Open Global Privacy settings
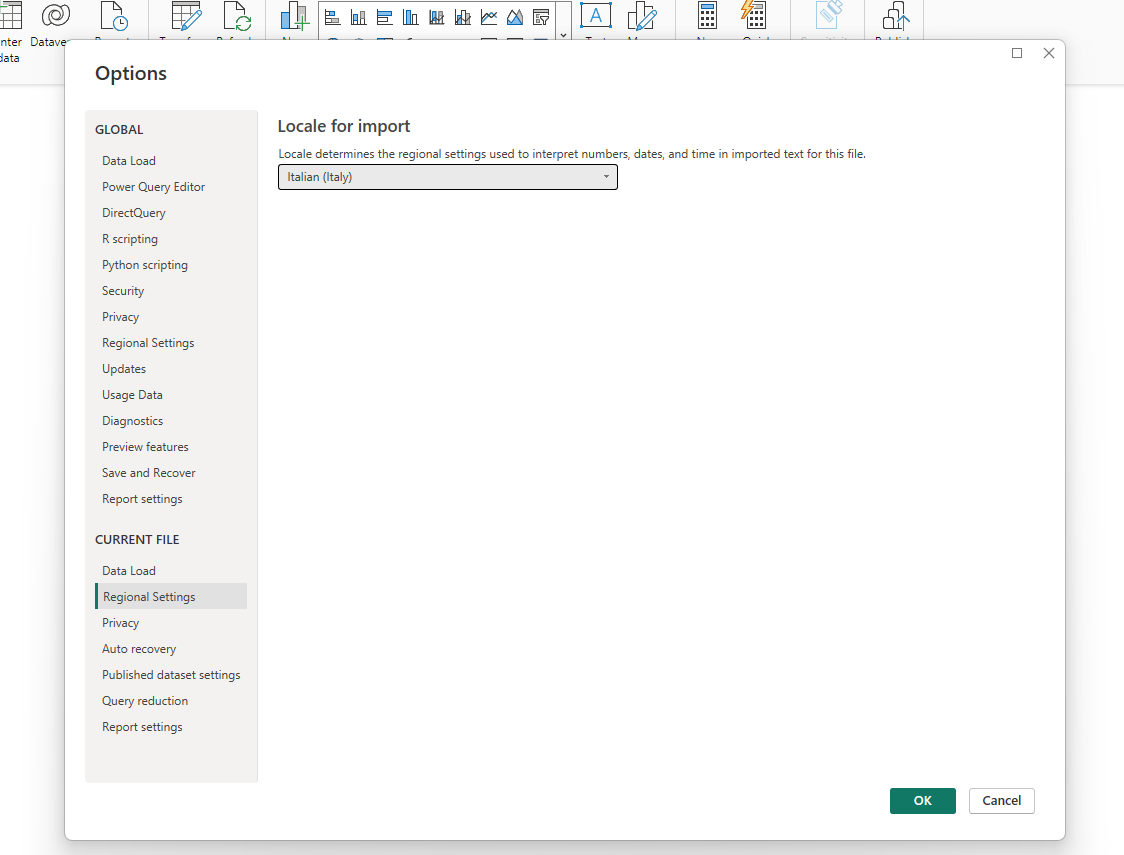Screen dimensions: 1124x855 pyautogui.click(x=120, y=317)
